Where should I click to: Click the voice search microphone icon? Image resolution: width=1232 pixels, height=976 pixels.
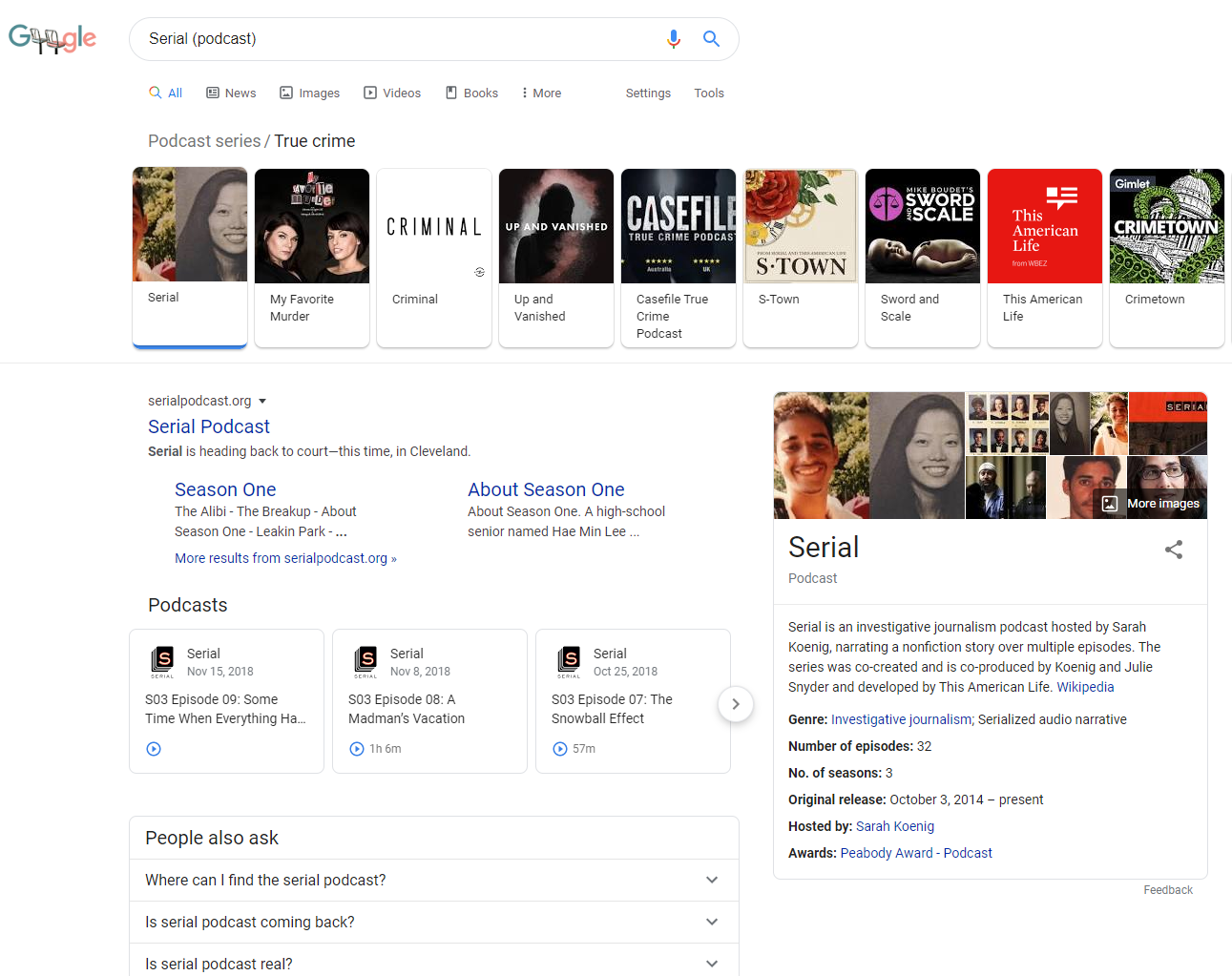coord(674,39)
